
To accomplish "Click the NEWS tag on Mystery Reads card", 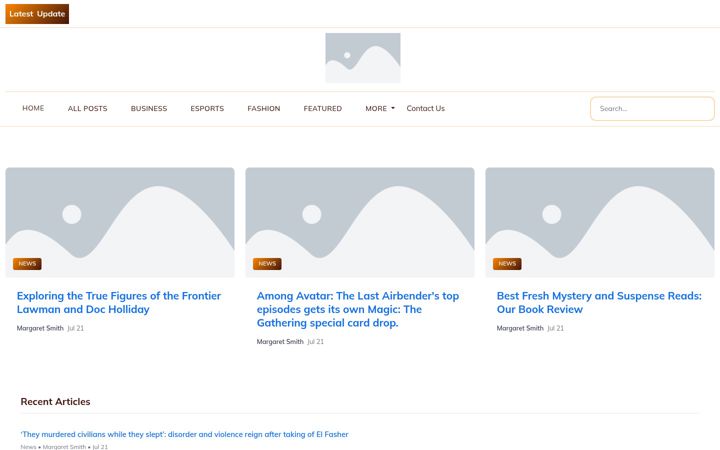I will (x=507, y=264).
